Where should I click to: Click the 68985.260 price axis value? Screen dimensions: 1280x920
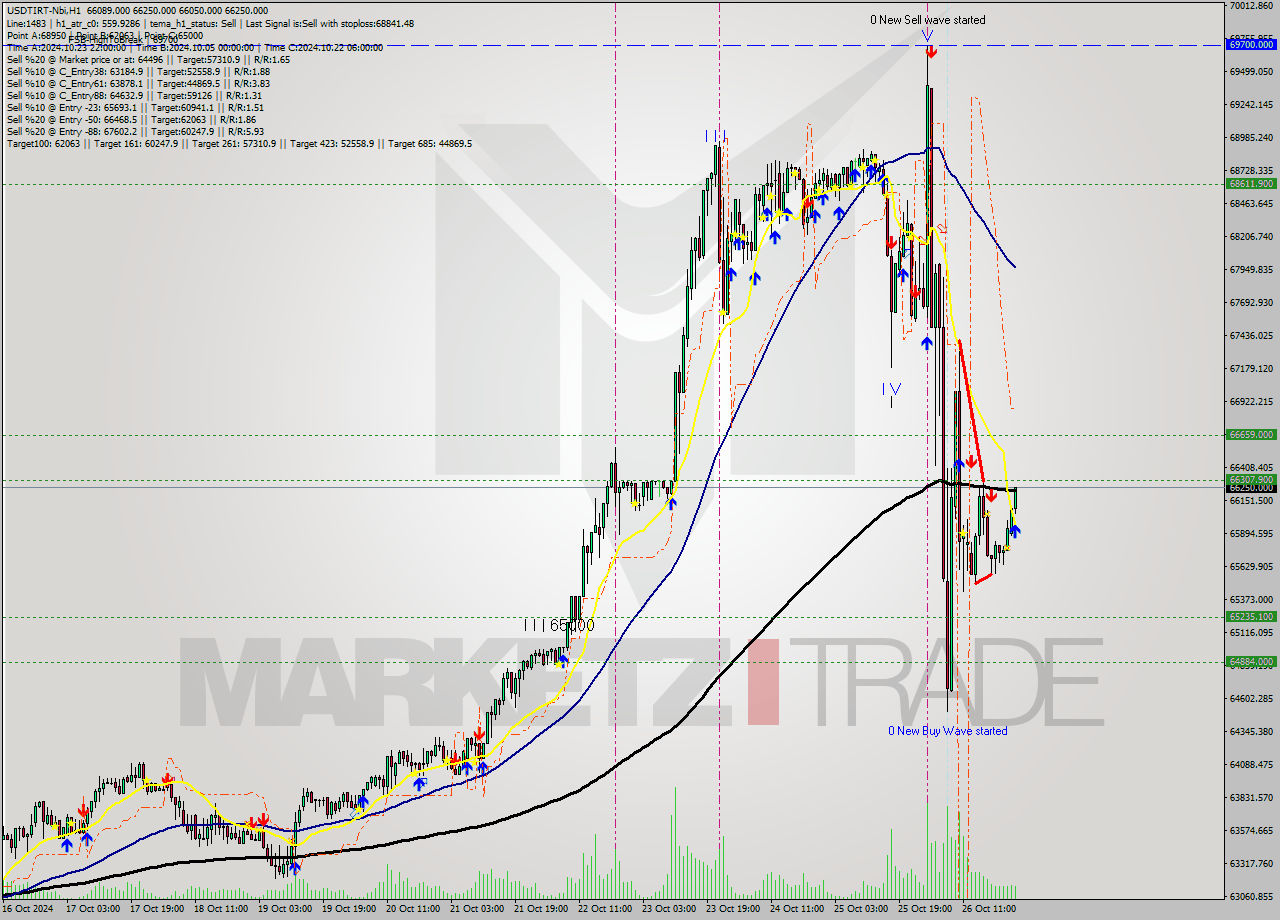[1251, 138]
